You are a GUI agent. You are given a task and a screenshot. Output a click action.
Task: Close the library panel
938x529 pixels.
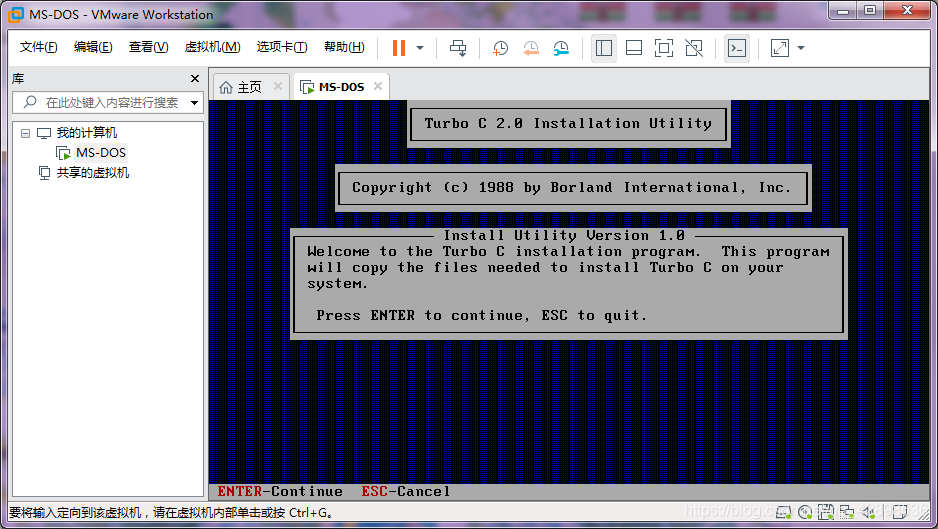coord(194,78)
